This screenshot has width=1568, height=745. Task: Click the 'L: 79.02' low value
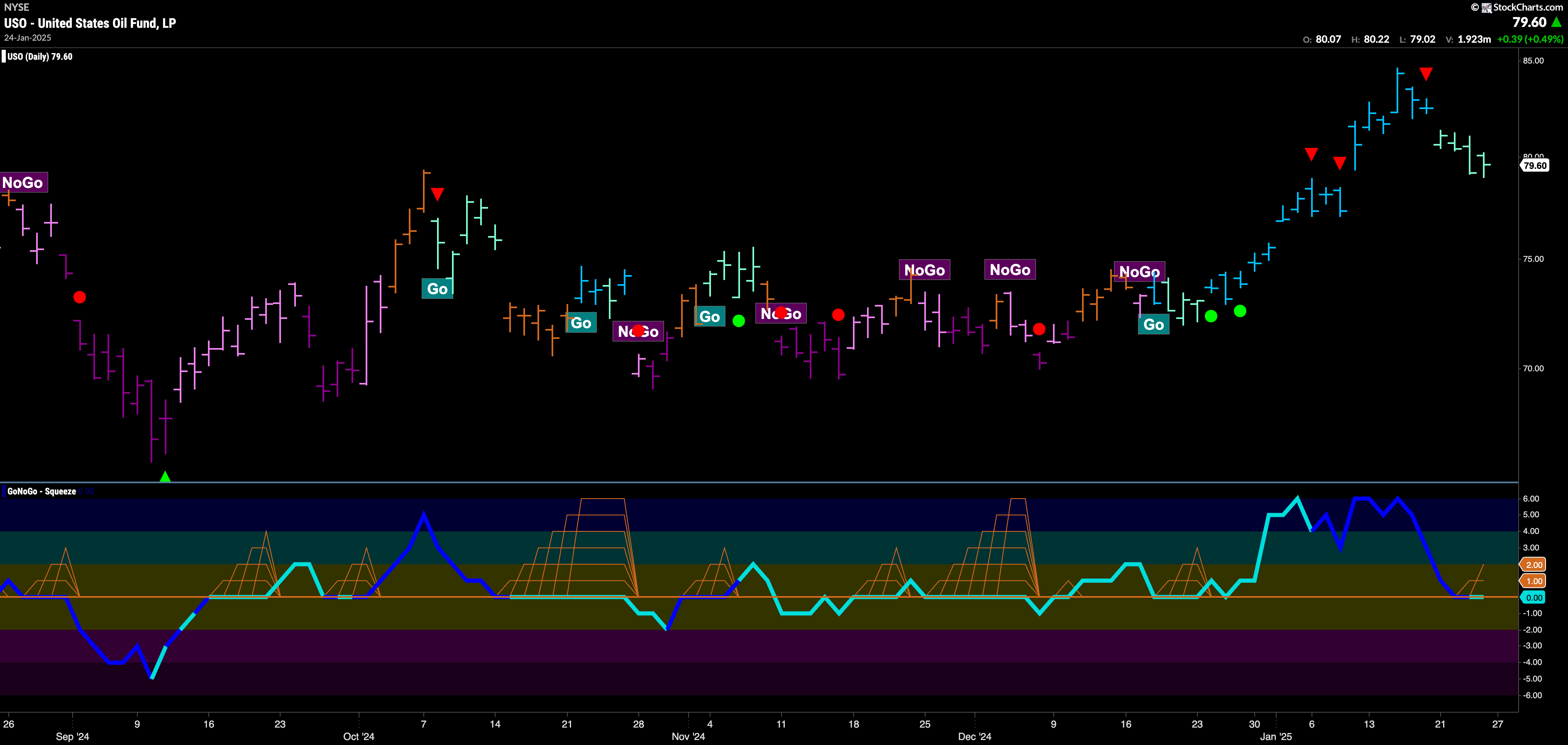click(1417, 39)
